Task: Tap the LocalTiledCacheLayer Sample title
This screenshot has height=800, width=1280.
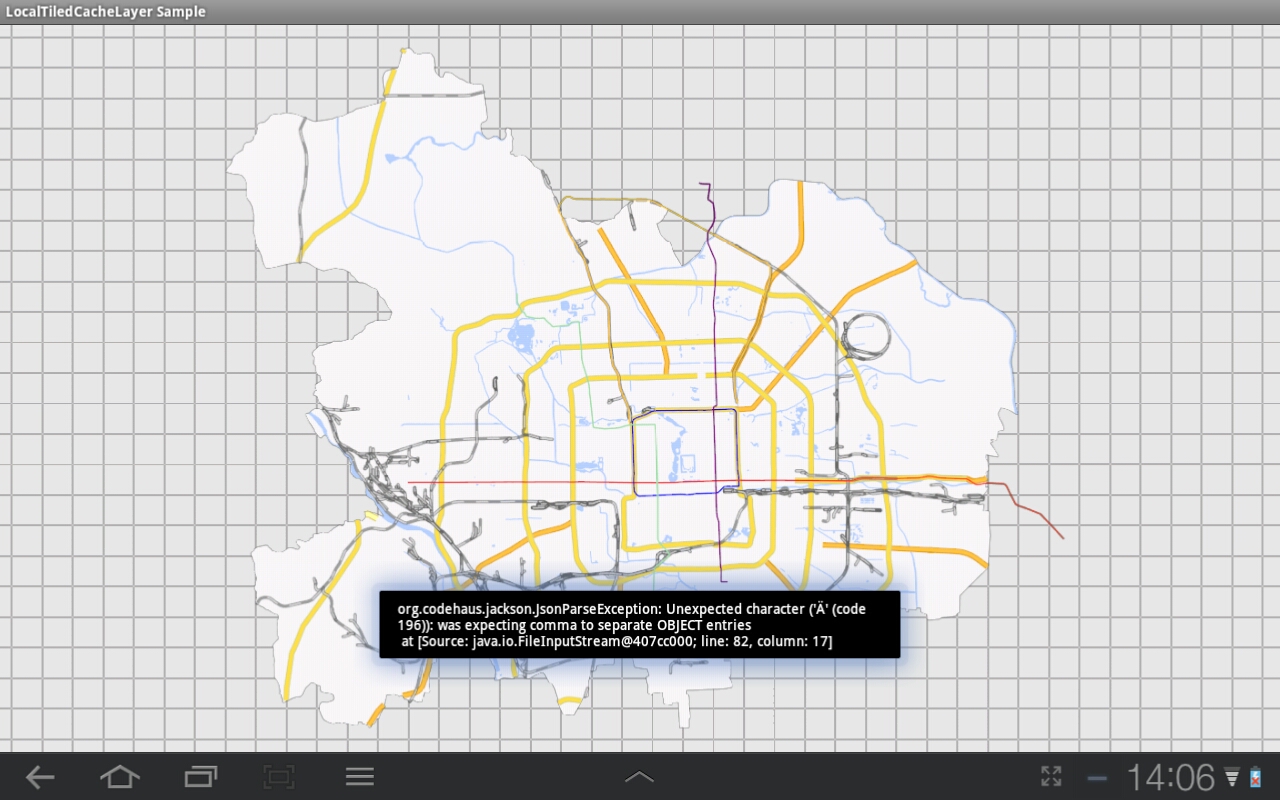Action: point(105,12)
